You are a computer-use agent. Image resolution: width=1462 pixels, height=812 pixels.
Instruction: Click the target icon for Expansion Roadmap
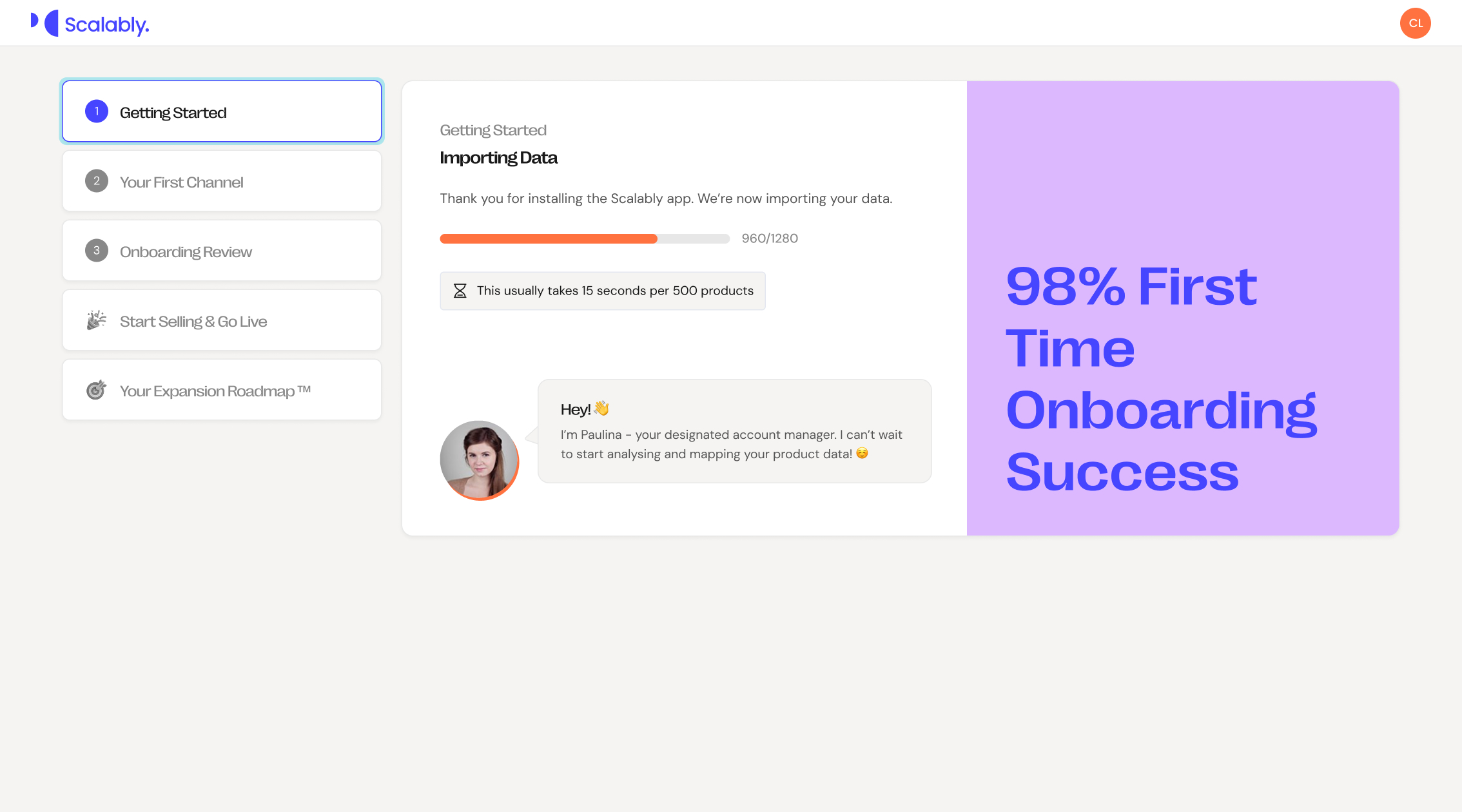97,390
